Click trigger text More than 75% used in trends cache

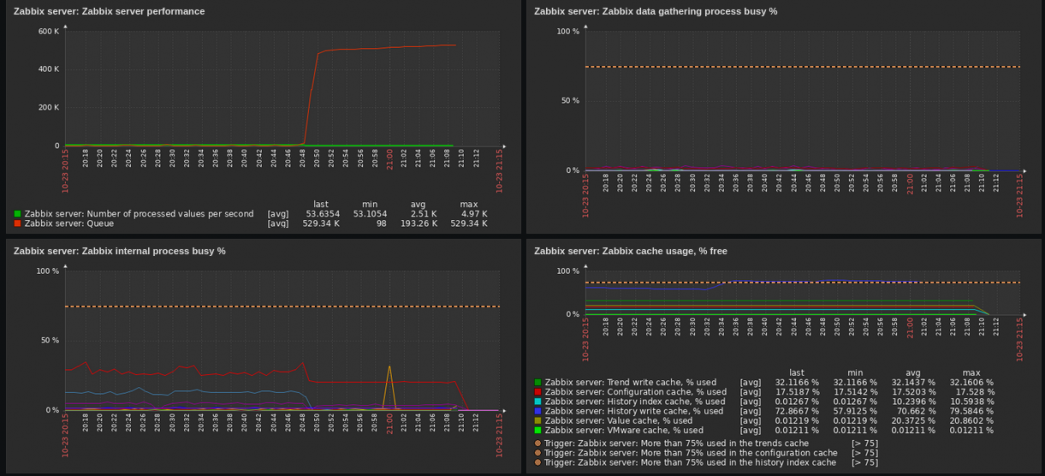coord(676,443)
